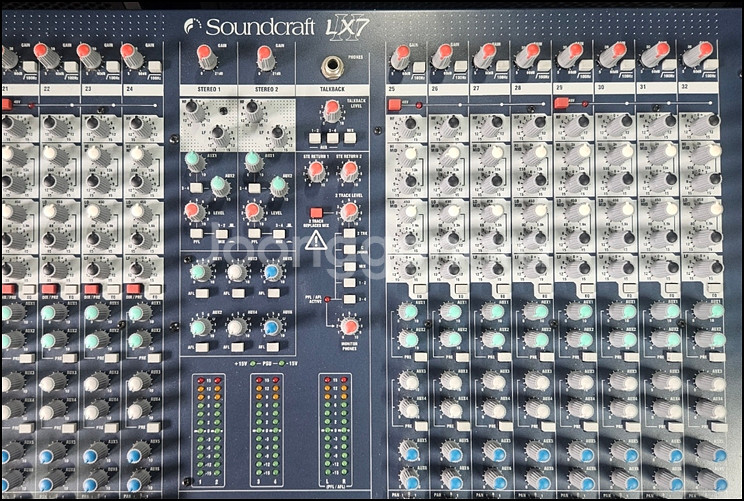This screenshot has height=501, width=744.
Task: Turn the channel 25 AUX1 green knob
Action: (x=408, y=312)
